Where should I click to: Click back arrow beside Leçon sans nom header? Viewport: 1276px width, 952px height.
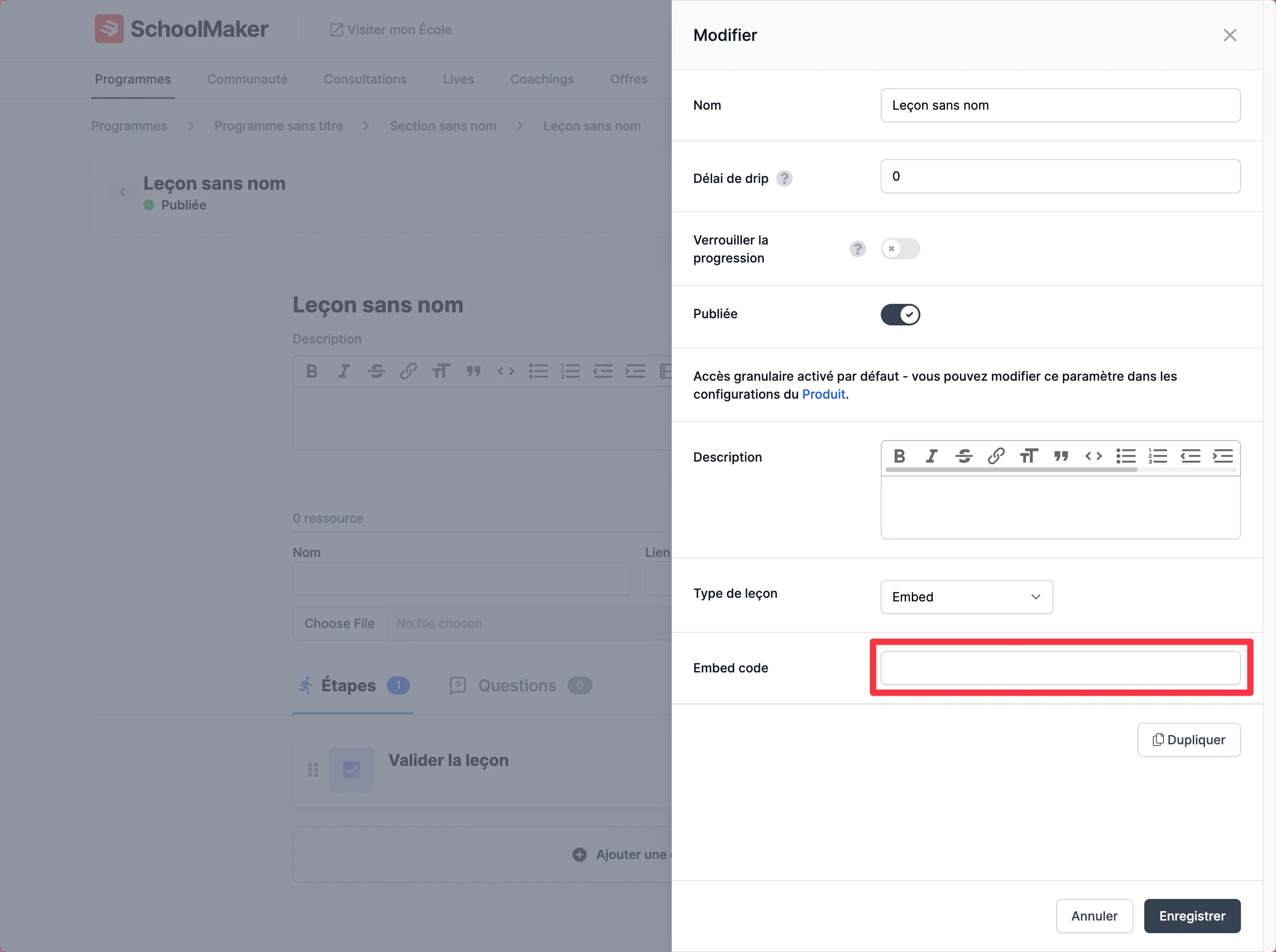(123, 192)
